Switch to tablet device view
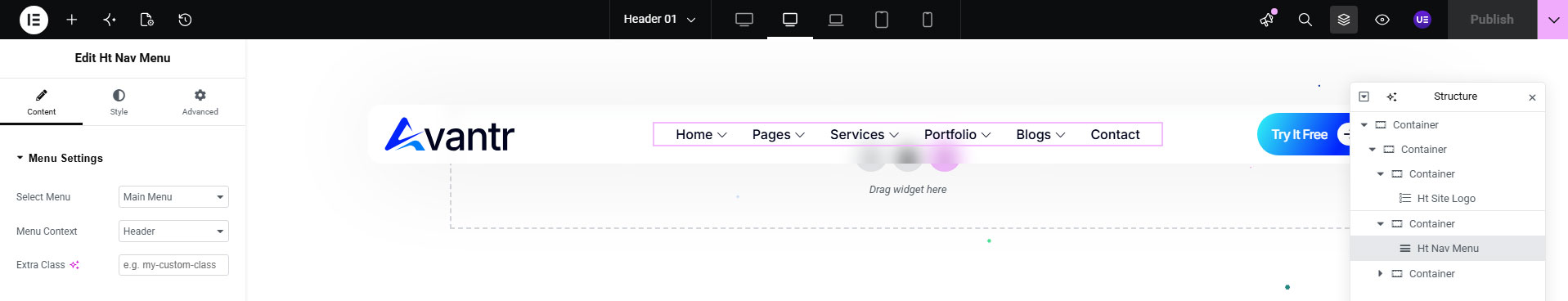The width and height of the screenshot is (1568, 301). pos(882,20)
